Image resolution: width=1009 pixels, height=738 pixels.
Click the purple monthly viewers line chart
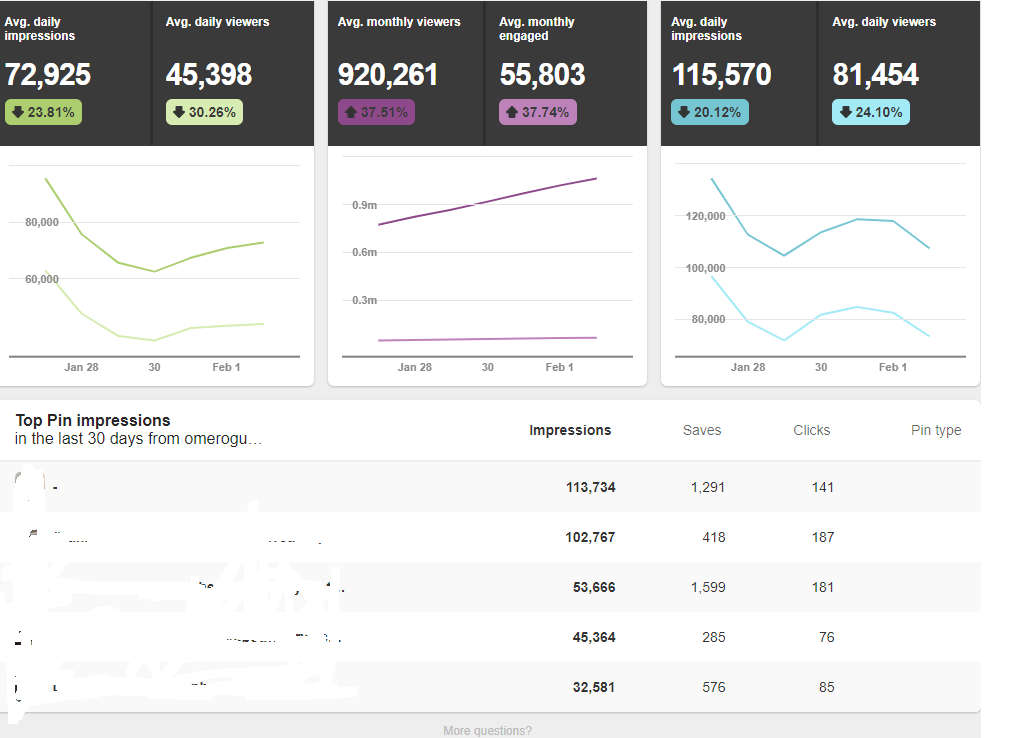coord(487,257)
